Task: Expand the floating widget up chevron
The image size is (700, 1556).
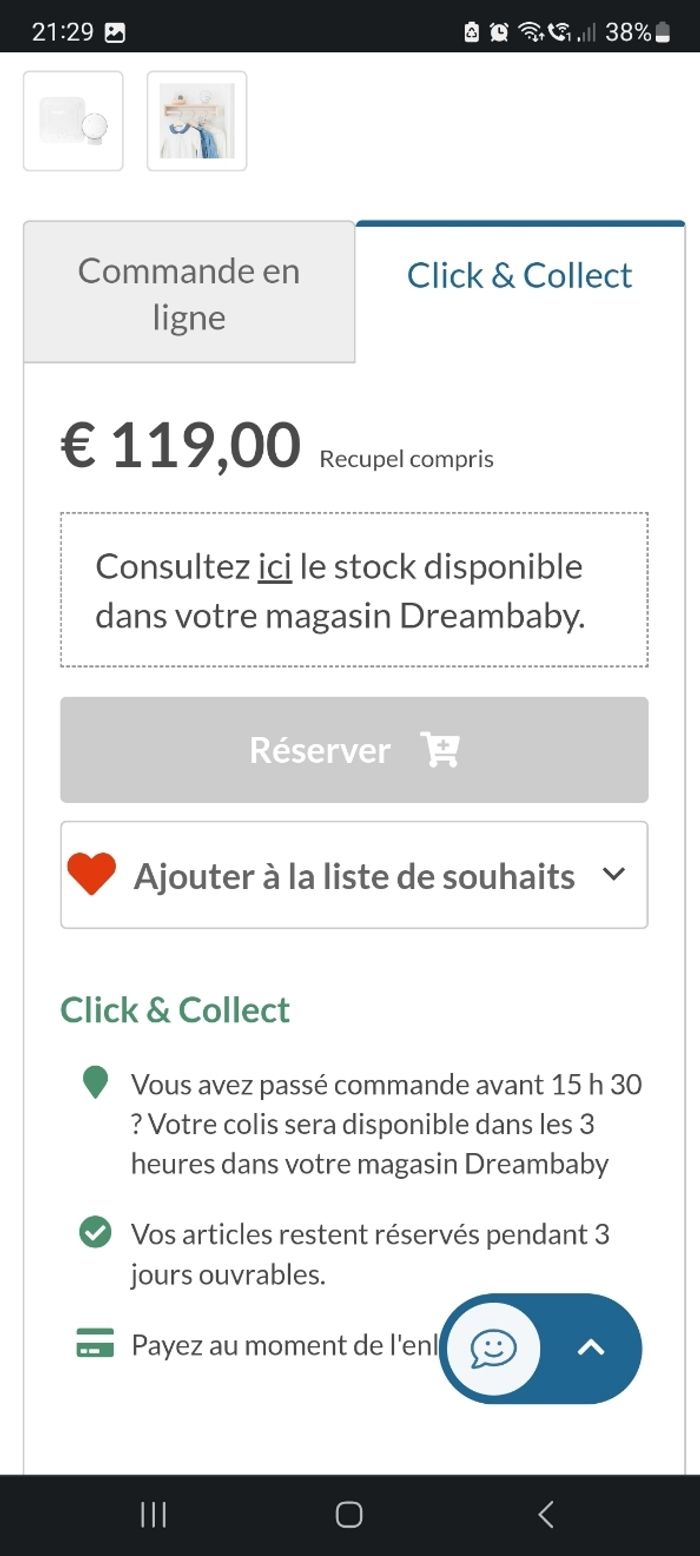Action: (591, 1348)
